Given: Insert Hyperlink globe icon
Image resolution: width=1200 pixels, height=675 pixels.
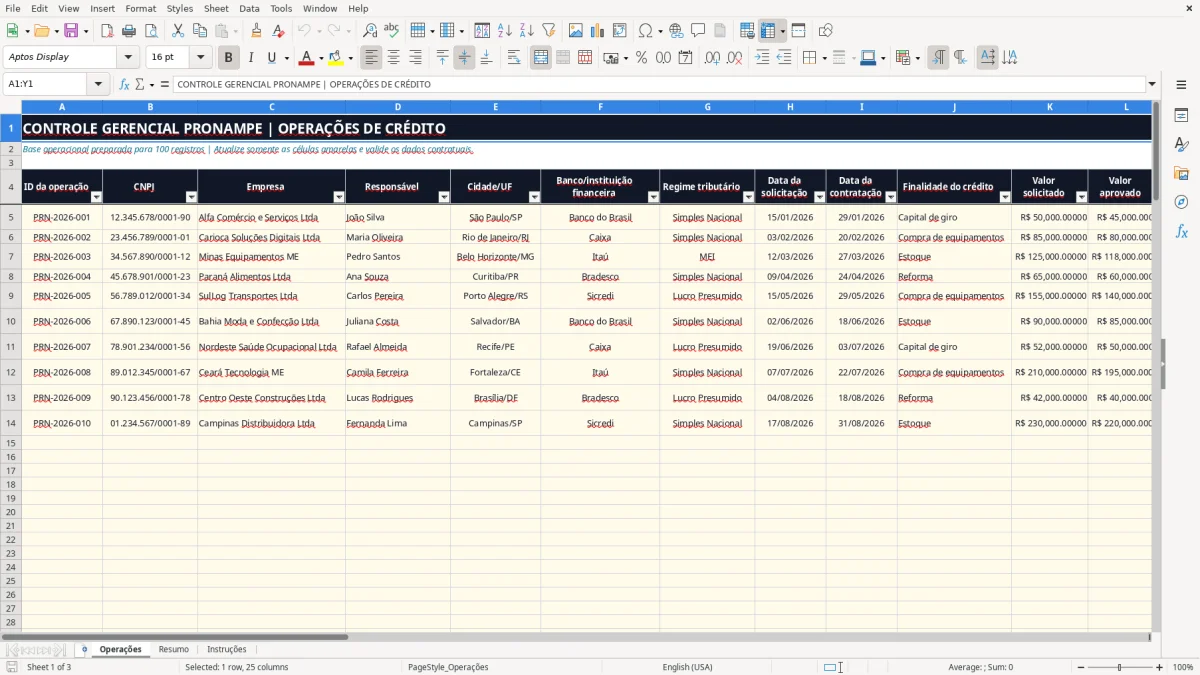Looking at the screenshot, I should tap(676, 31).
